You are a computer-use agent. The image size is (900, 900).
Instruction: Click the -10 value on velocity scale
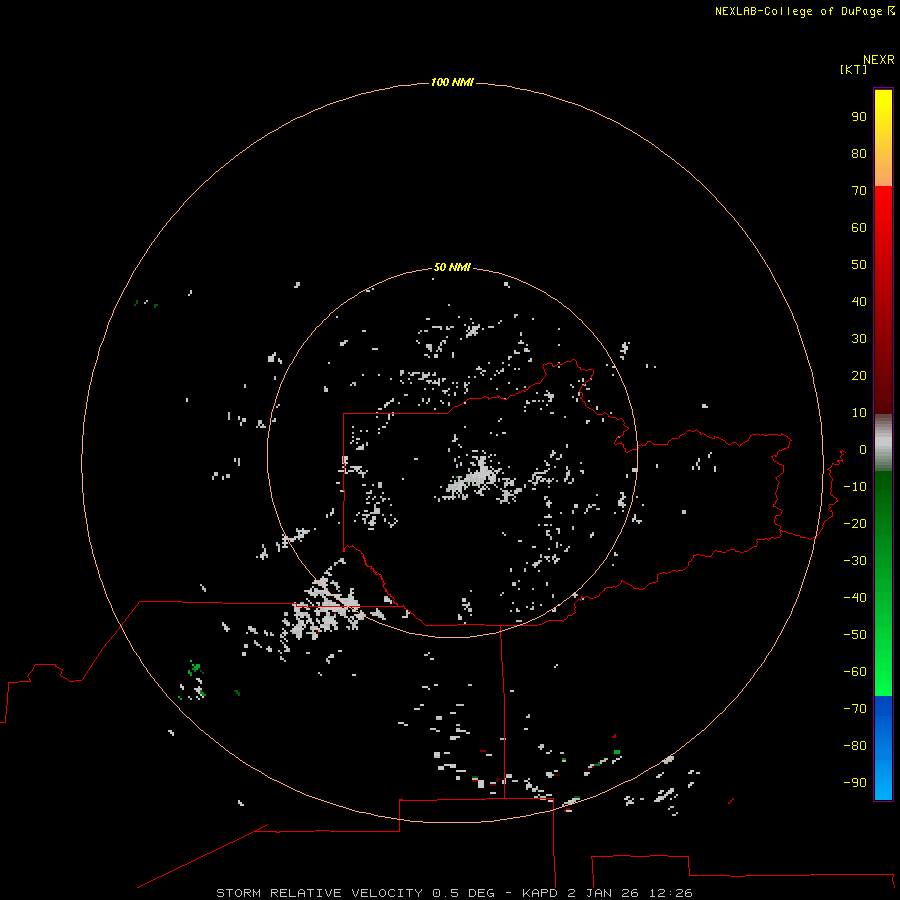(855, 487)
